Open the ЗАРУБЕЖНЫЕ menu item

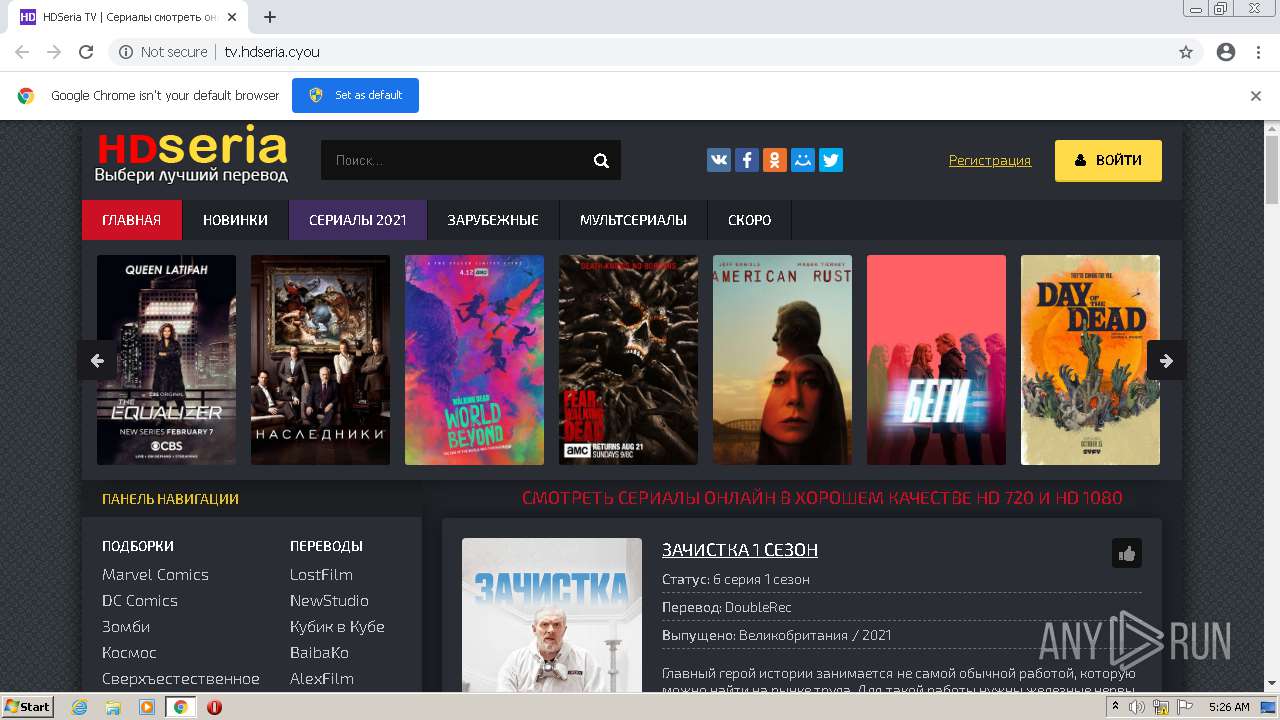[x=493, y=220]
